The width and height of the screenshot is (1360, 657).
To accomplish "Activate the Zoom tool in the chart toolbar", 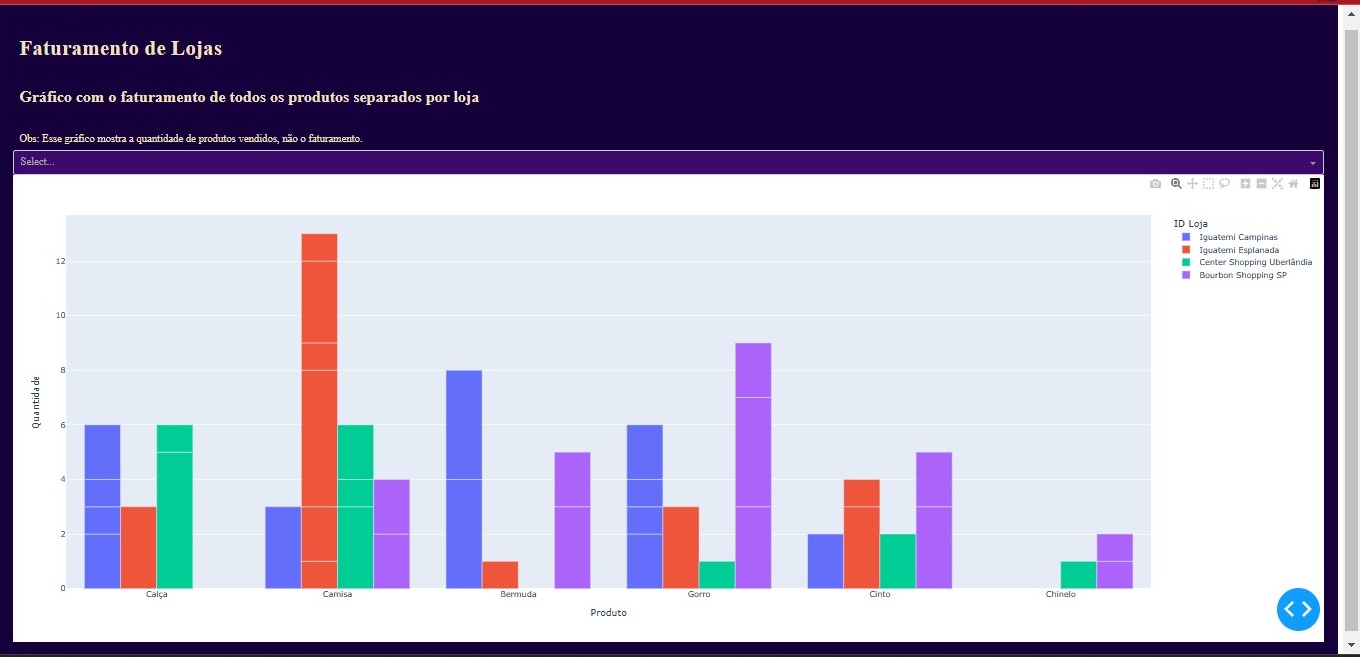I will tap(1175, 183).
